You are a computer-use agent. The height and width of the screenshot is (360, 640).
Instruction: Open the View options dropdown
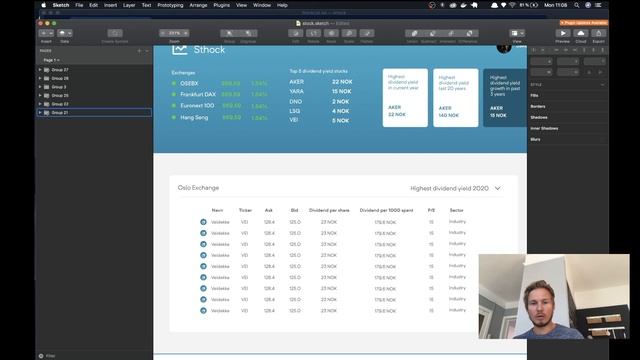pyautogui.click(x=517, y=33)
